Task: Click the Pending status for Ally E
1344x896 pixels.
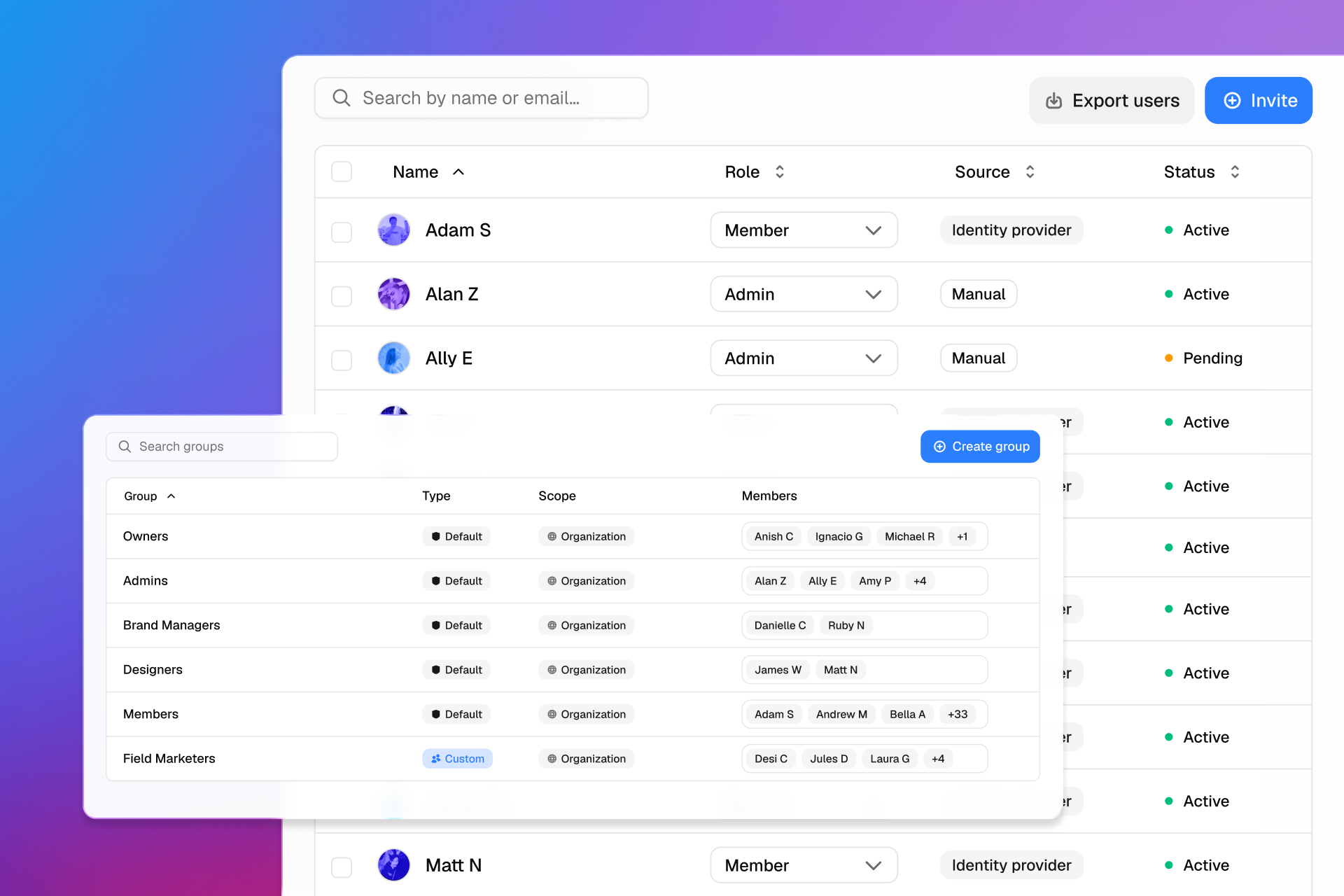Action: click(x=1204, y=358)
